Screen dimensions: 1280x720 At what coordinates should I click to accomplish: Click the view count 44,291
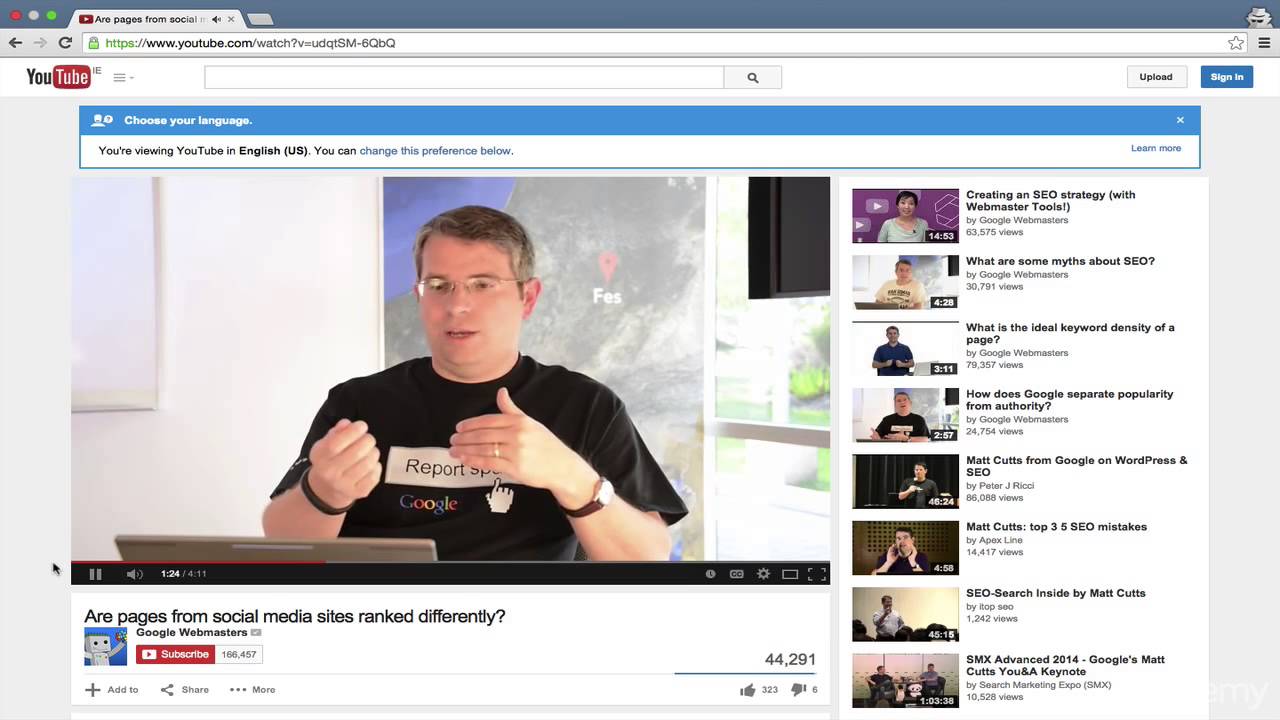790,660
